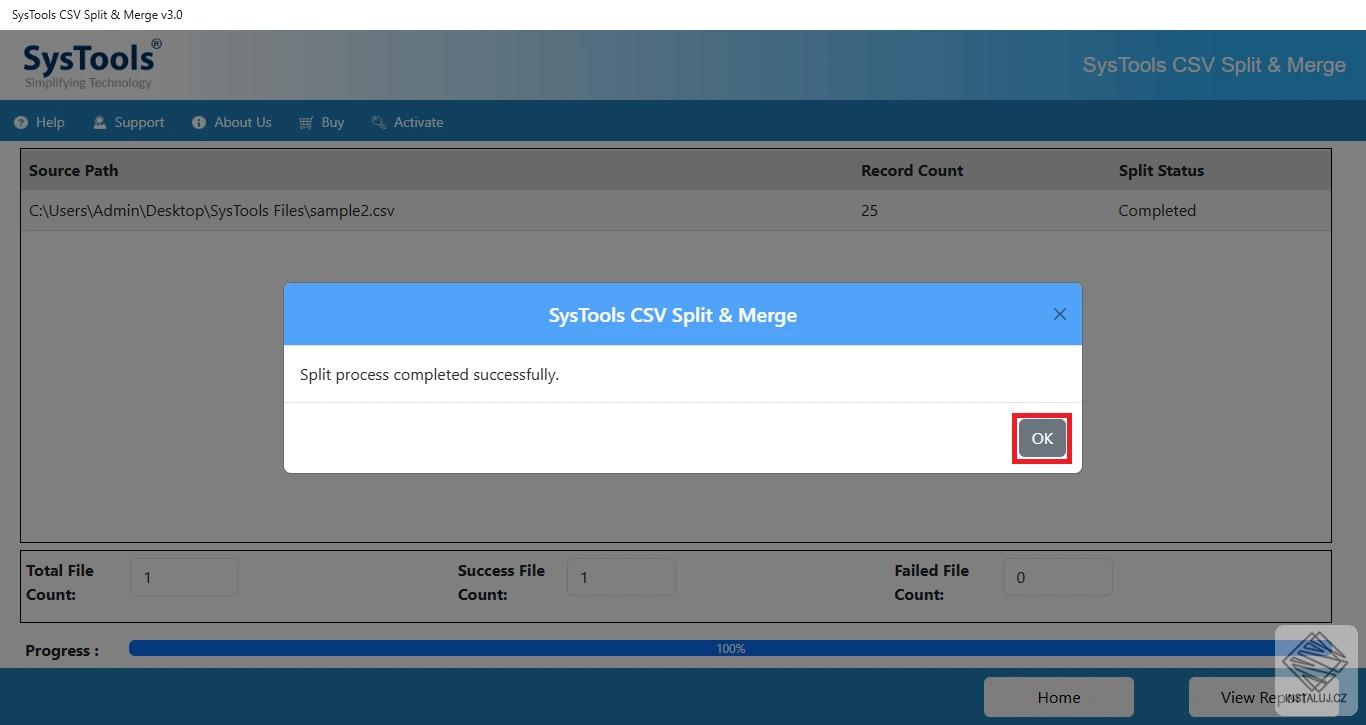1366x725 pixels.
Task: Select the sample2.csv source path row
Action: click(x=676, y=210)
